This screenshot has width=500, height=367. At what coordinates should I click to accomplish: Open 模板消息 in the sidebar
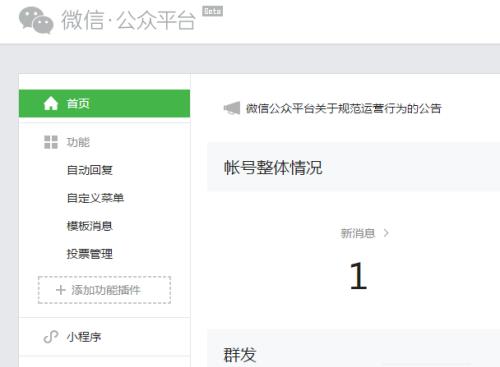coord(90,226)
